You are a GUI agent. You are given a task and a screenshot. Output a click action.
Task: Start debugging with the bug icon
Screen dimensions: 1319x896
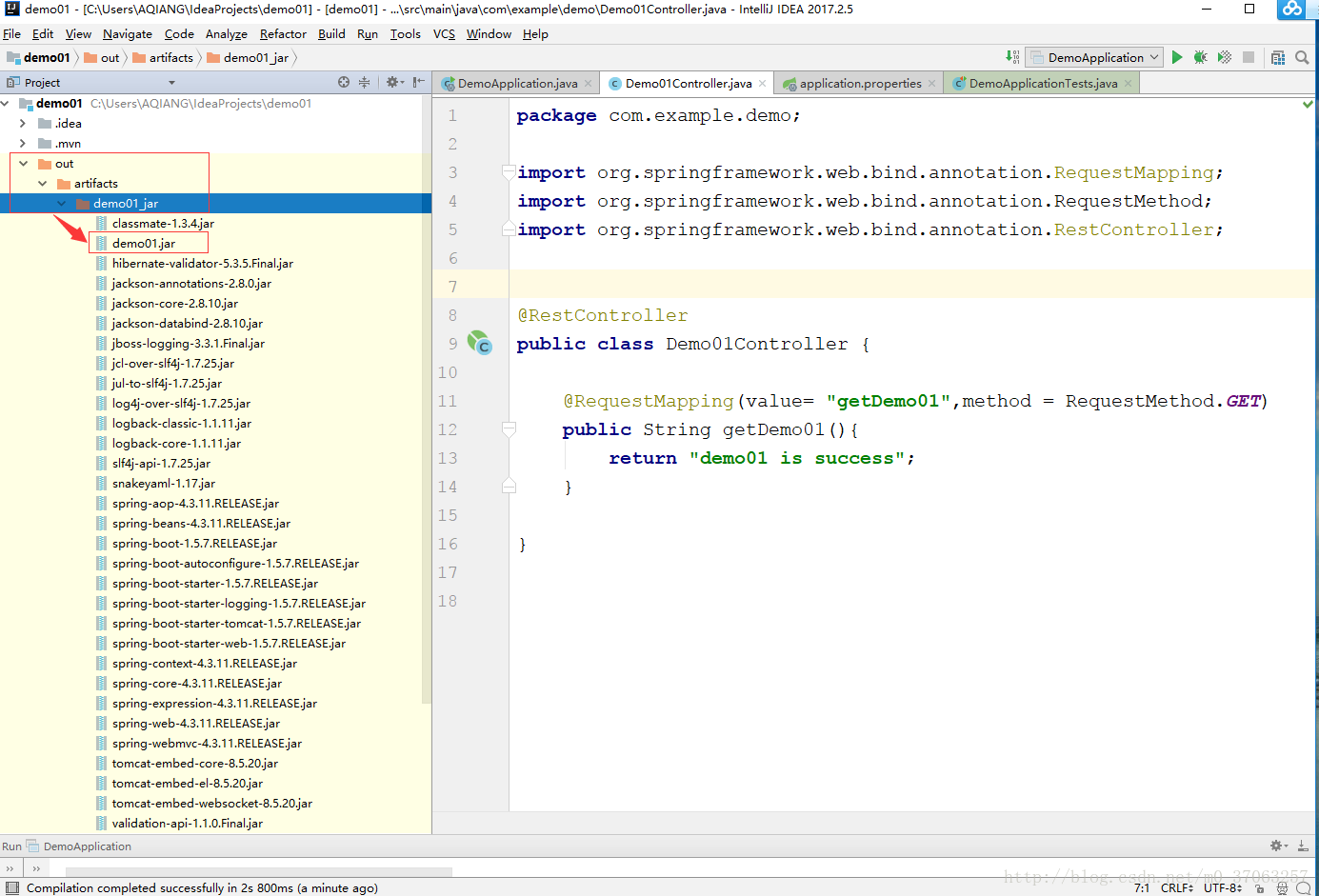coord(1200,57)
